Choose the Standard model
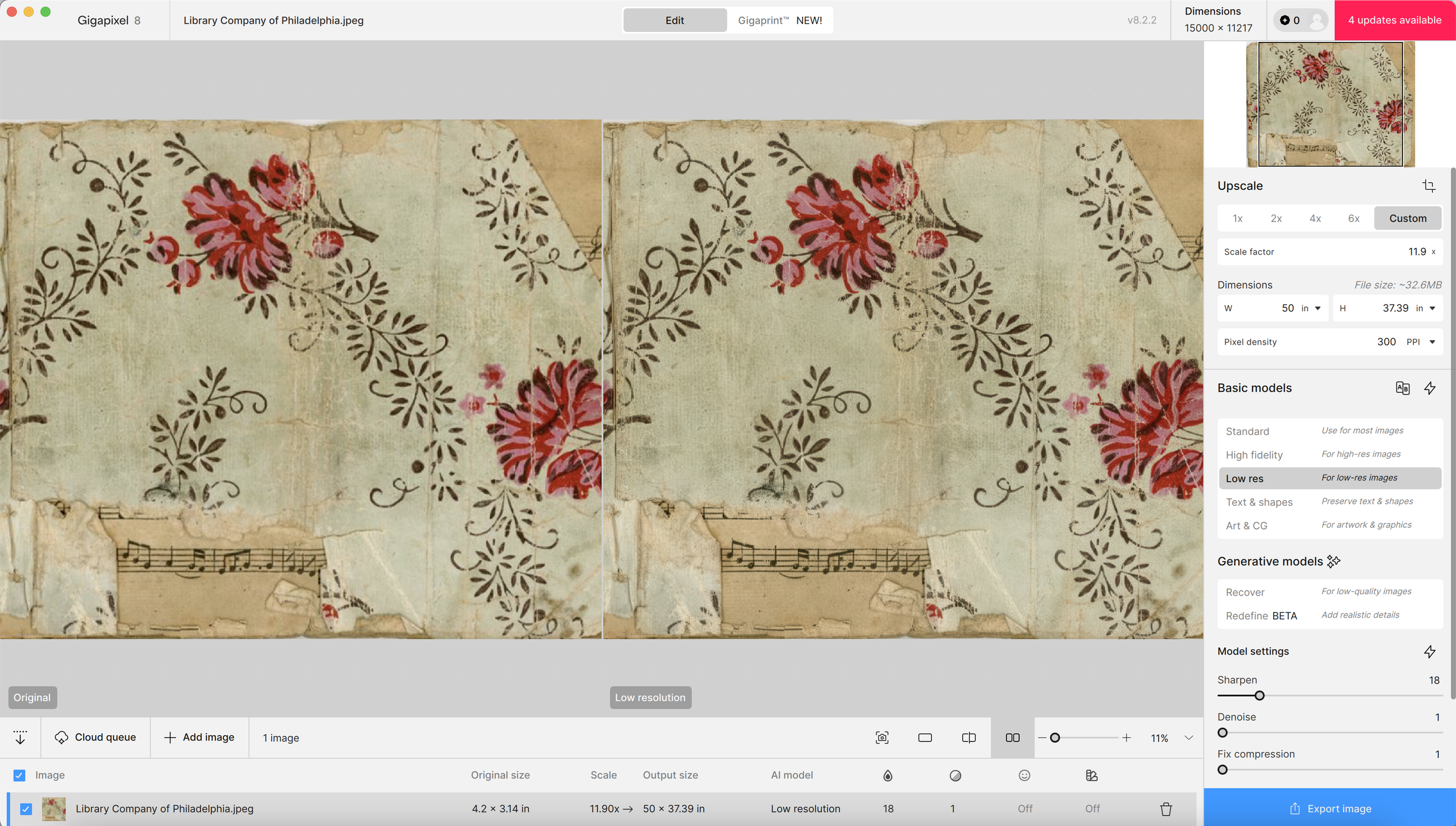Screen dimensions: 1456x826 click(x=1330, y=431)
